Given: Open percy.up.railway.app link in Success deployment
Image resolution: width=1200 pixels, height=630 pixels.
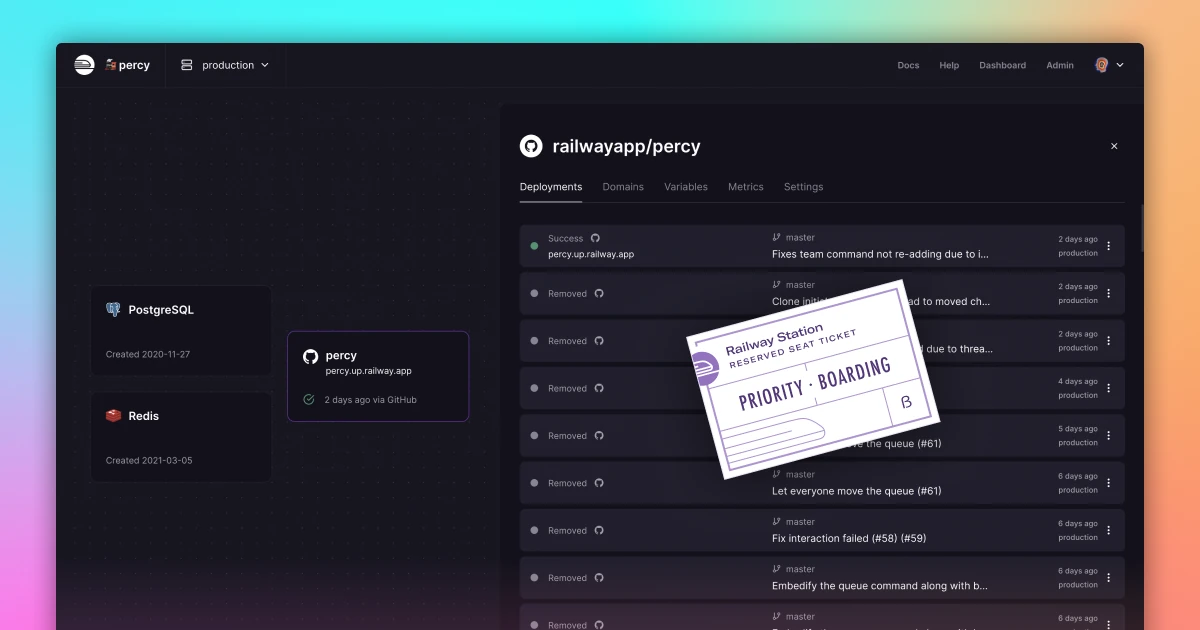Looking at the screenshot, I should point(591,254).
